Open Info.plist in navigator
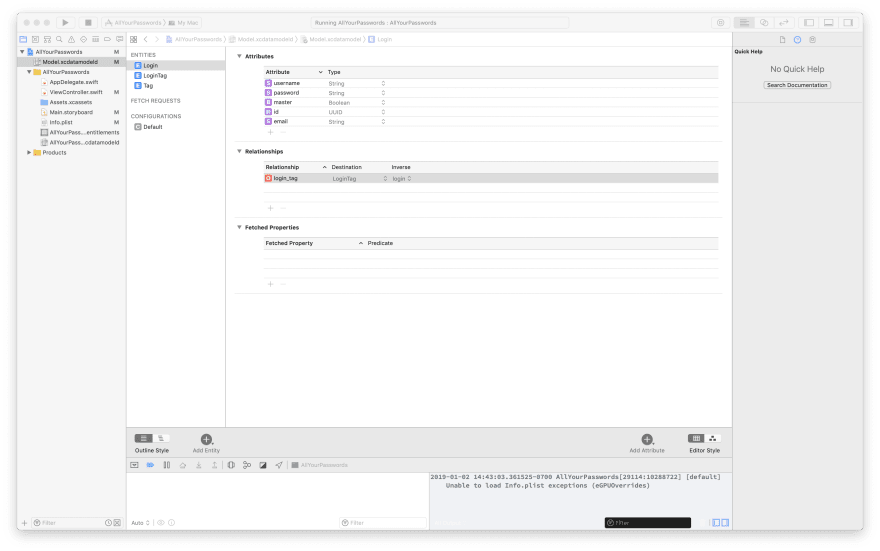 coord(61,122)
